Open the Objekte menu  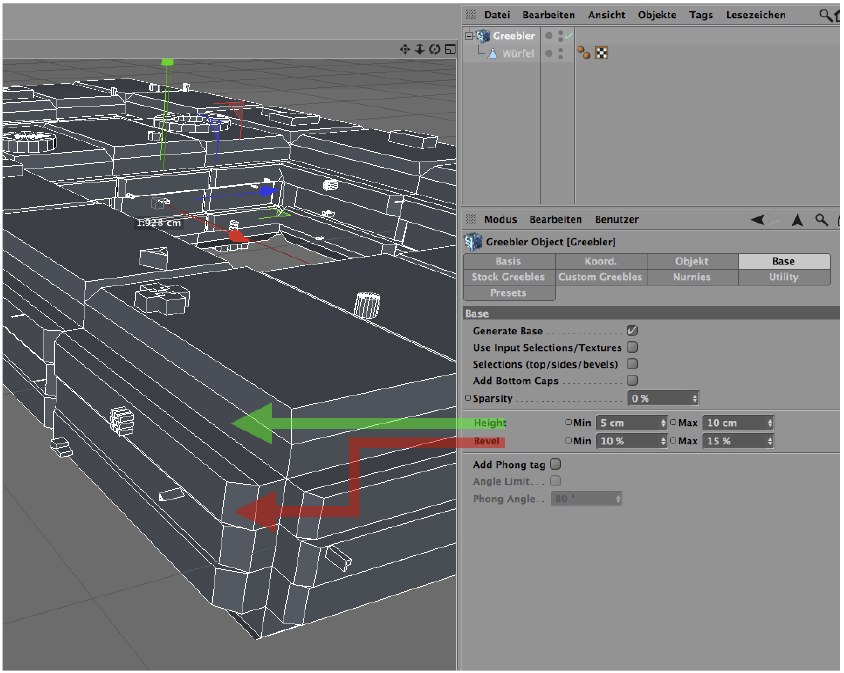(x=657, y=15)
